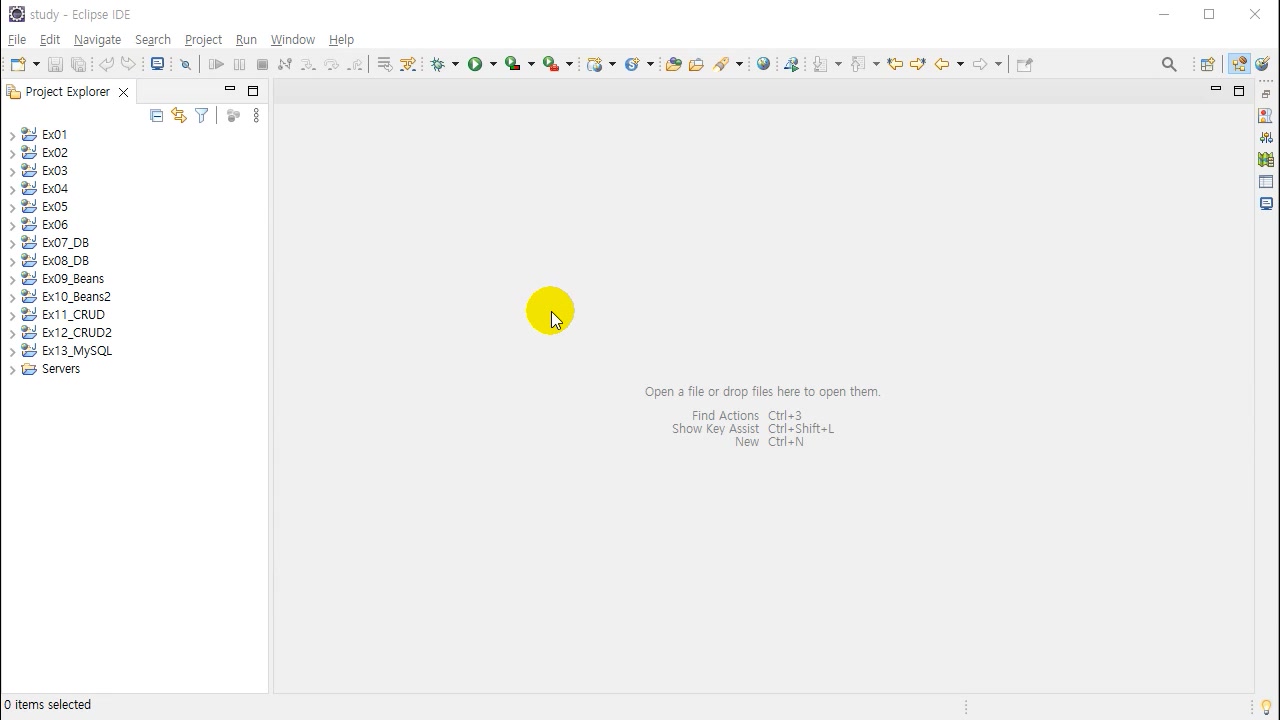Click the green Run button icon
Screen dimensions: 1280x720
(x=475, y=64)
